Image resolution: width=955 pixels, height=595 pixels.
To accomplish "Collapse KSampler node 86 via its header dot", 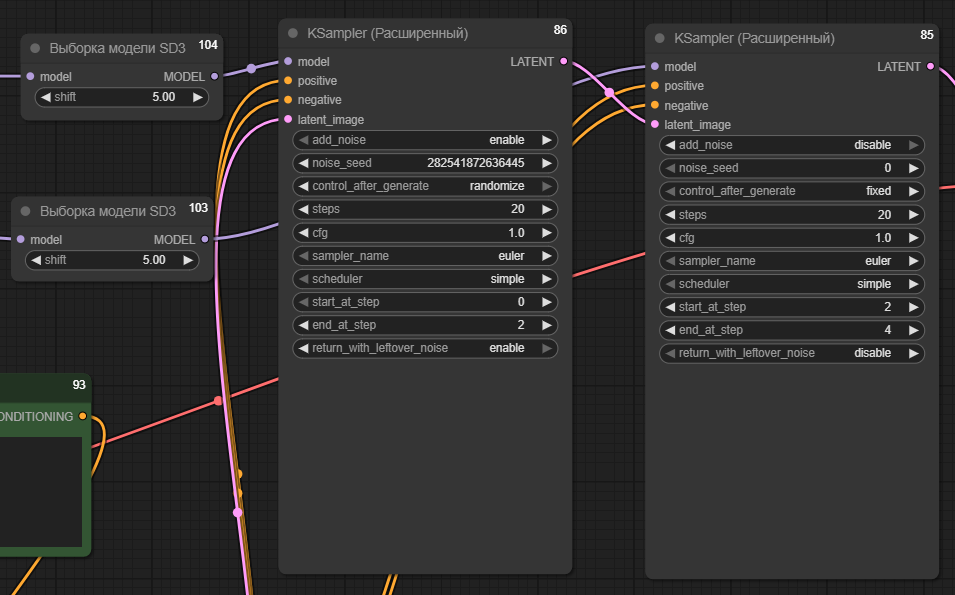I will (x=293, y=33).
